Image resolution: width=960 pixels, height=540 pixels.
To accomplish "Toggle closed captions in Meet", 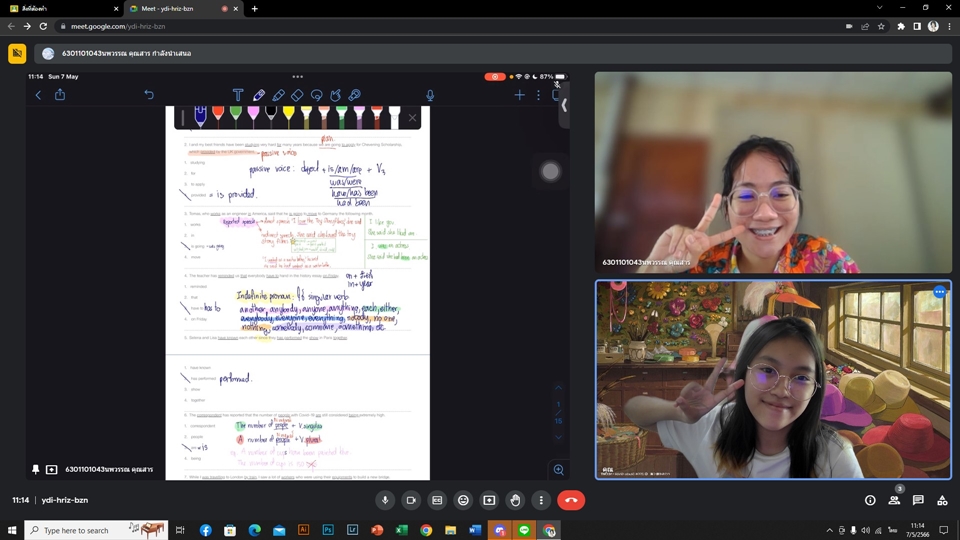I will point(437,500).
